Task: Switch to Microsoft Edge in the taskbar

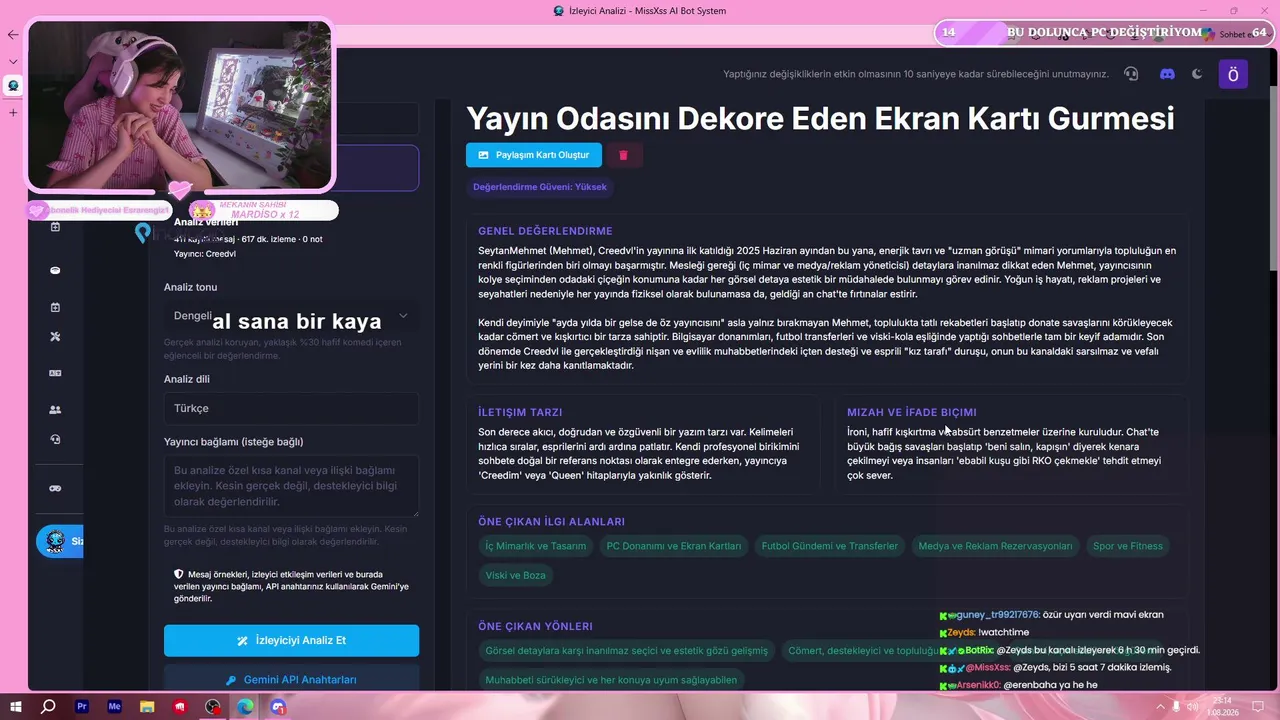Action: coord(245,707)
